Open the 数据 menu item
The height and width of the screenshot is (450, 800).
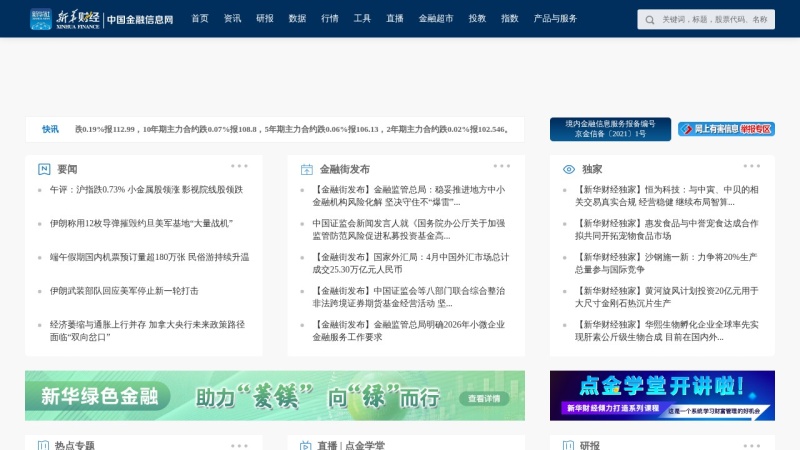click(297, 19)
